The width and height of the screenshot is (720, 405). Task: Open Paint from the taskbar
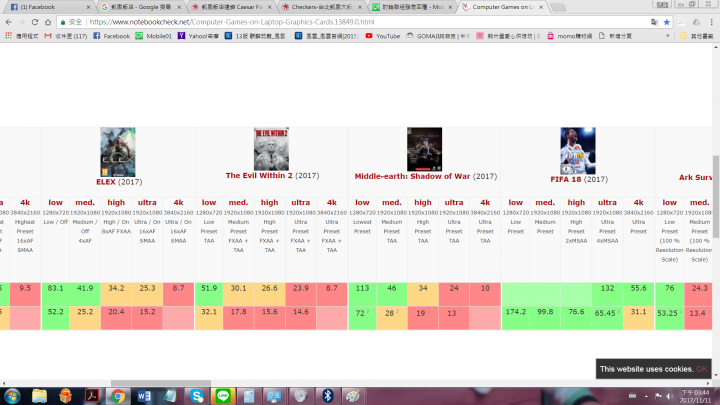pyautogui.click(x=353, y=396)
